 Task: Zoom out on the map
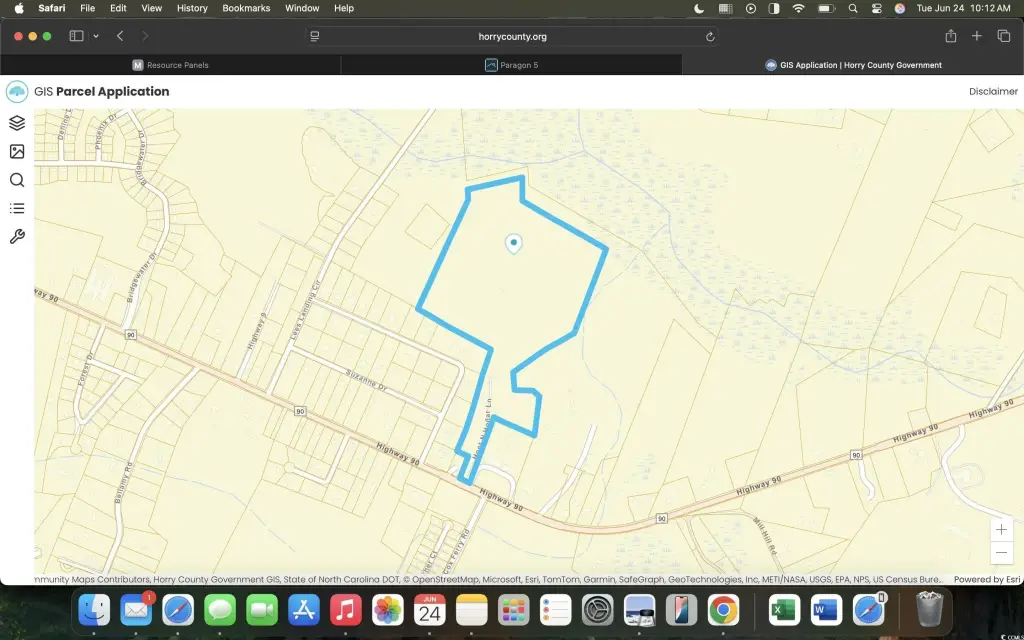(1001, 553)
